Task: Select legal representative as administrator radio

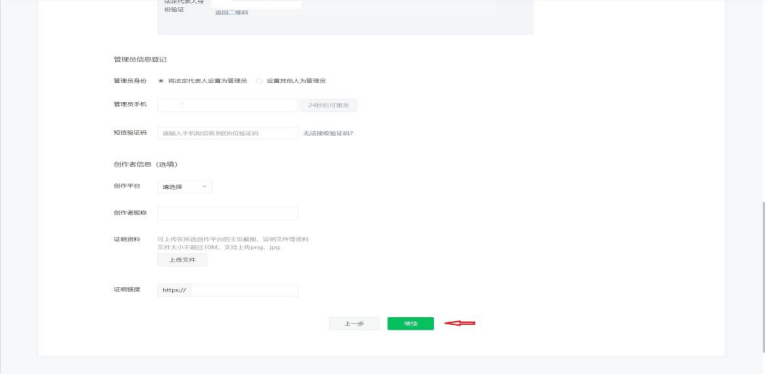Action: pos(161,81)
